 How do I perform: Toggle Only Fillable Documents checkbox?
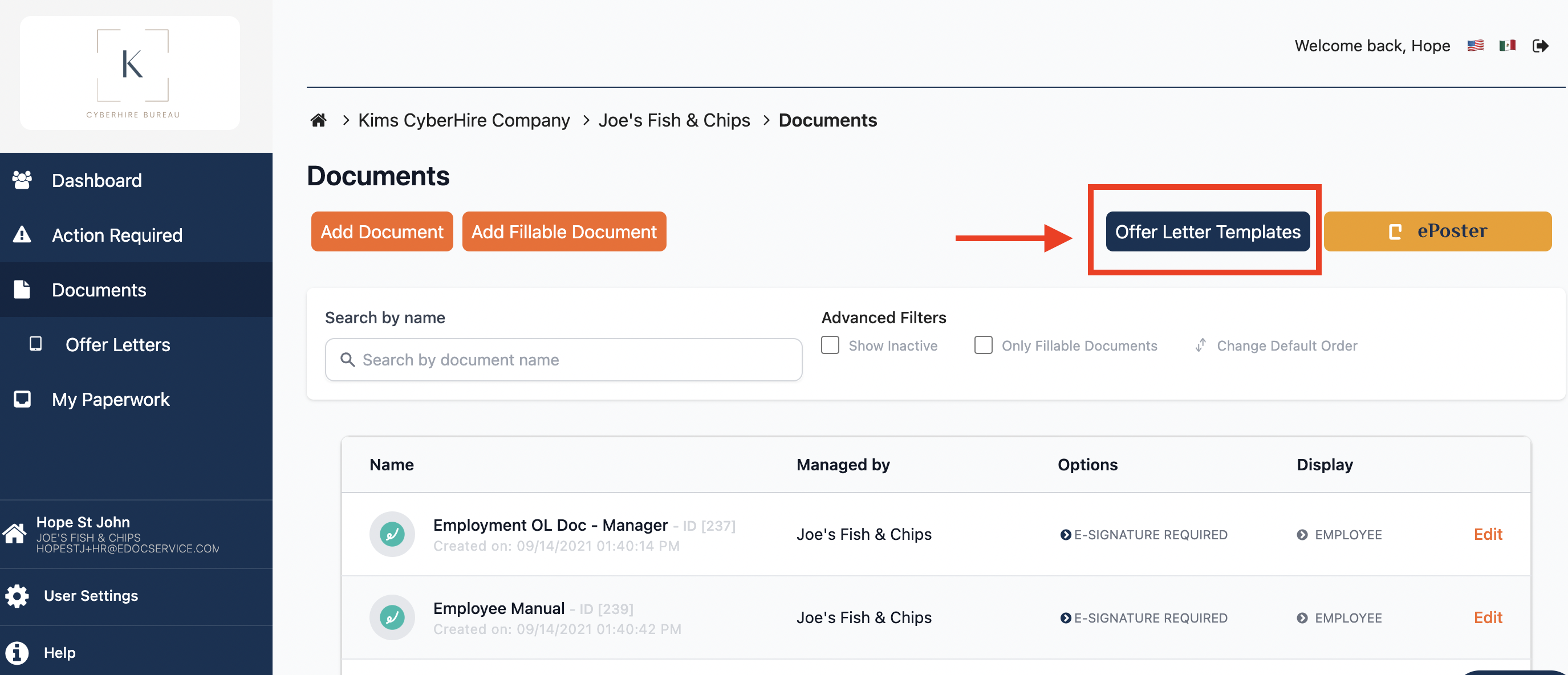[x=983, y=345]
